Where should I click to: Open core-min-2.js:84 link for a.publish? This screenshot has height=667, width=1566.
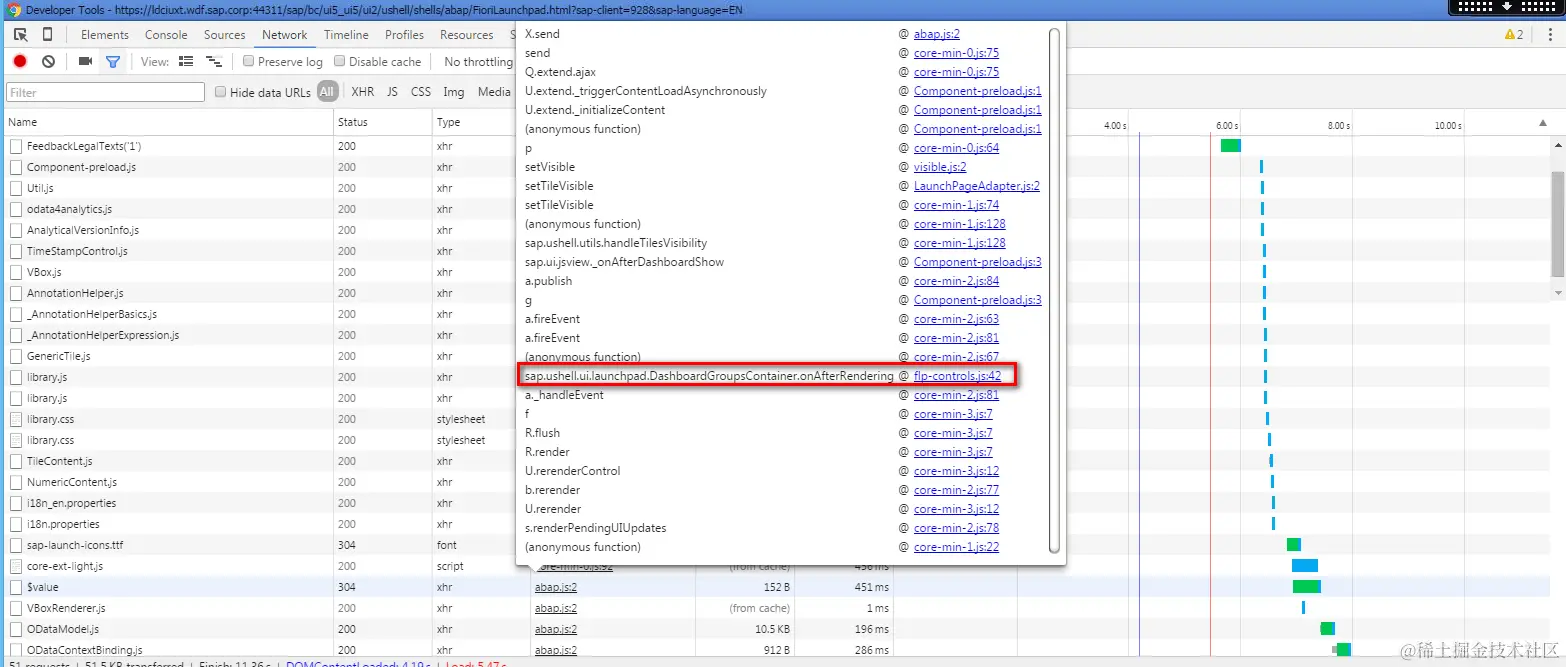point(956,281)
